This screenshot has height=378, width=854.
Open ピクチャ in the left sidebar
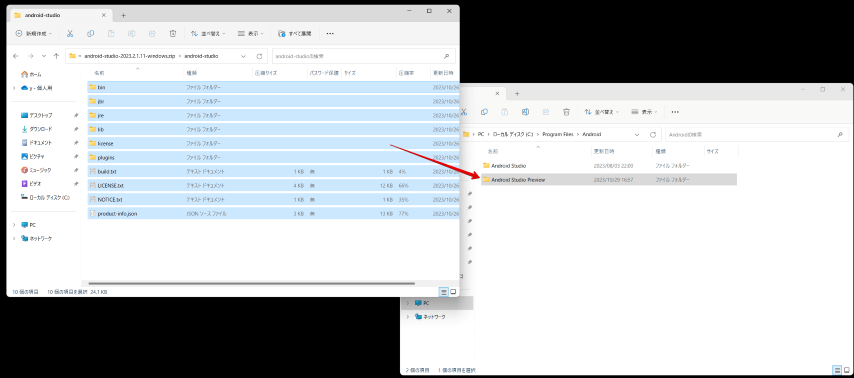34,156
